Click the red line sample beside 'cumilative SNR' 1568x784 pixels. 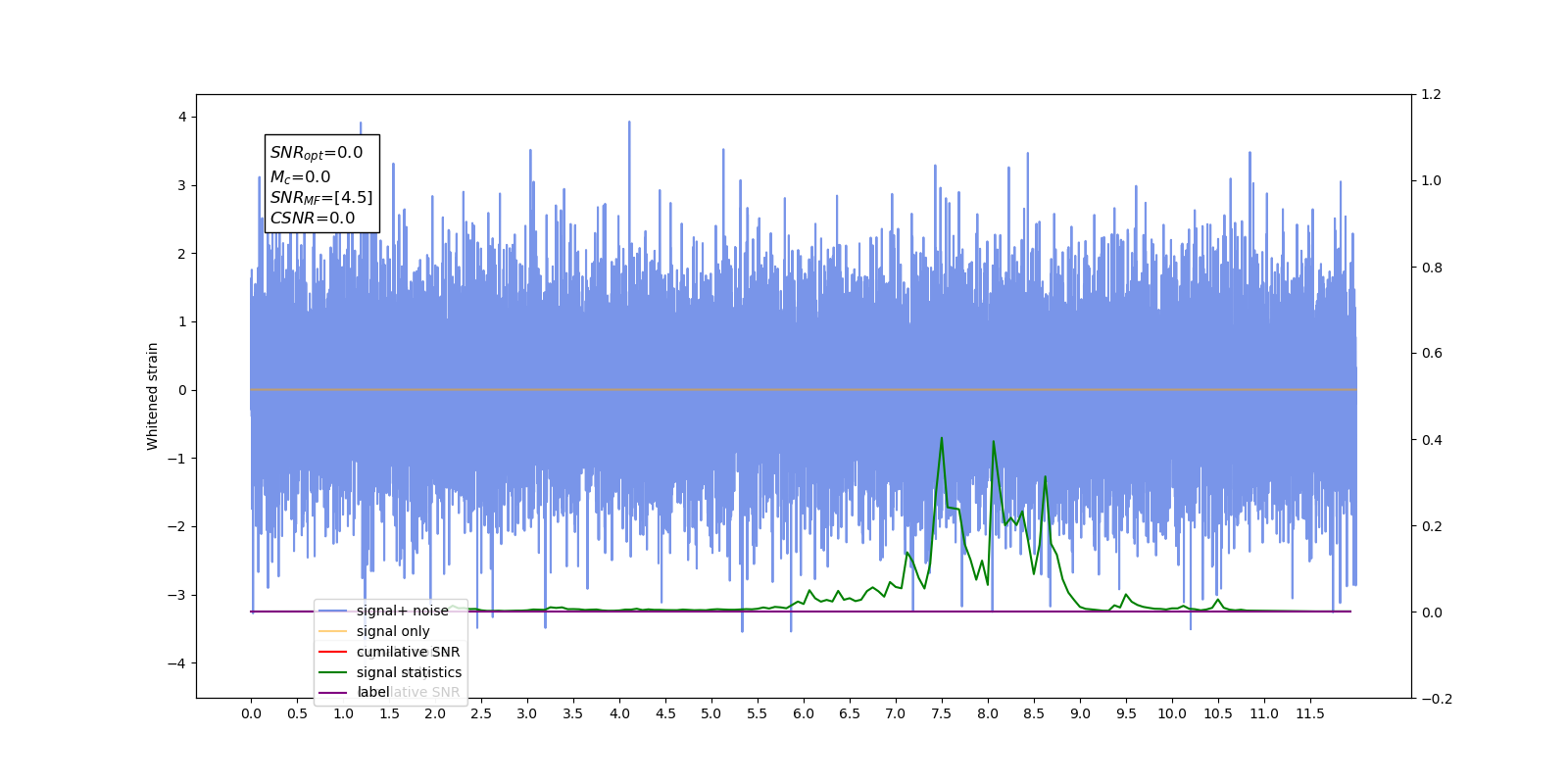click(333, 652)
